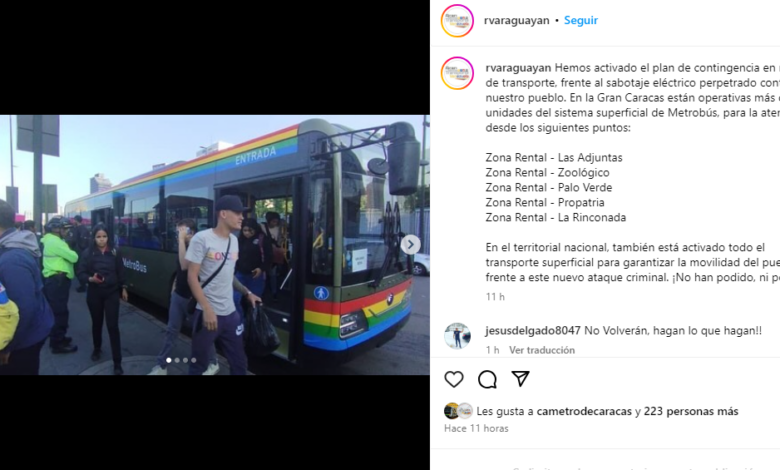Select the fourth carousel indicator dot
Image resolution: width=780 pixels, height=470 pixels.
pos(194,361)
